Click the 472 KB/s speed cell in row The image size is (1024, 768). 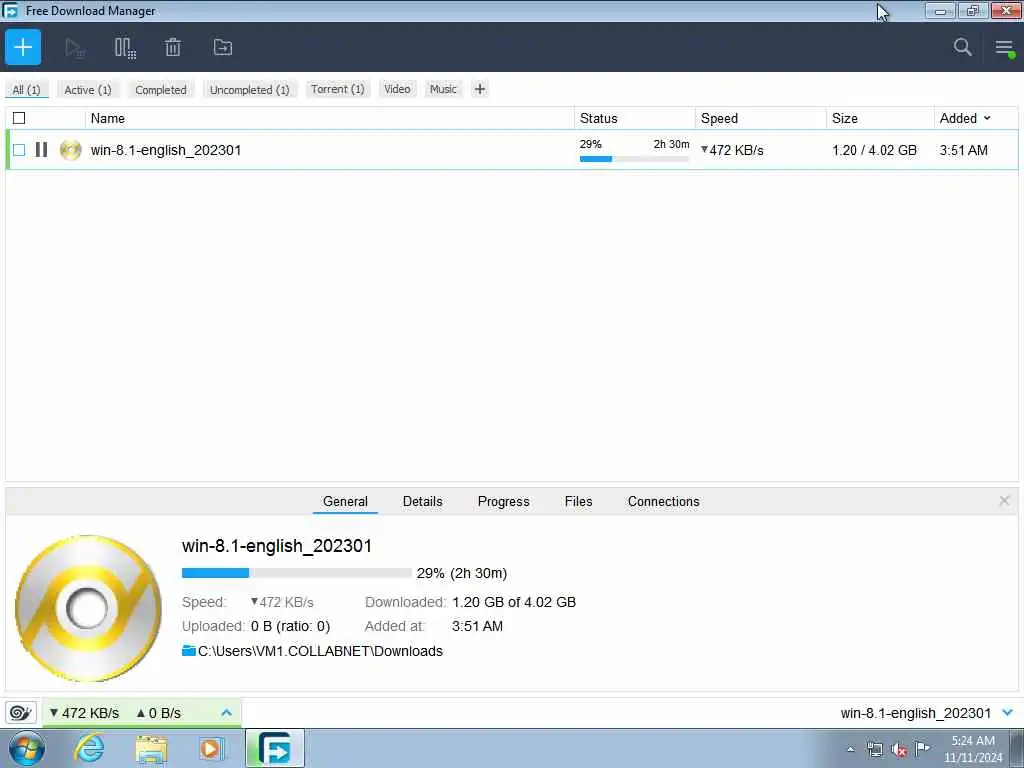point(732,150)
